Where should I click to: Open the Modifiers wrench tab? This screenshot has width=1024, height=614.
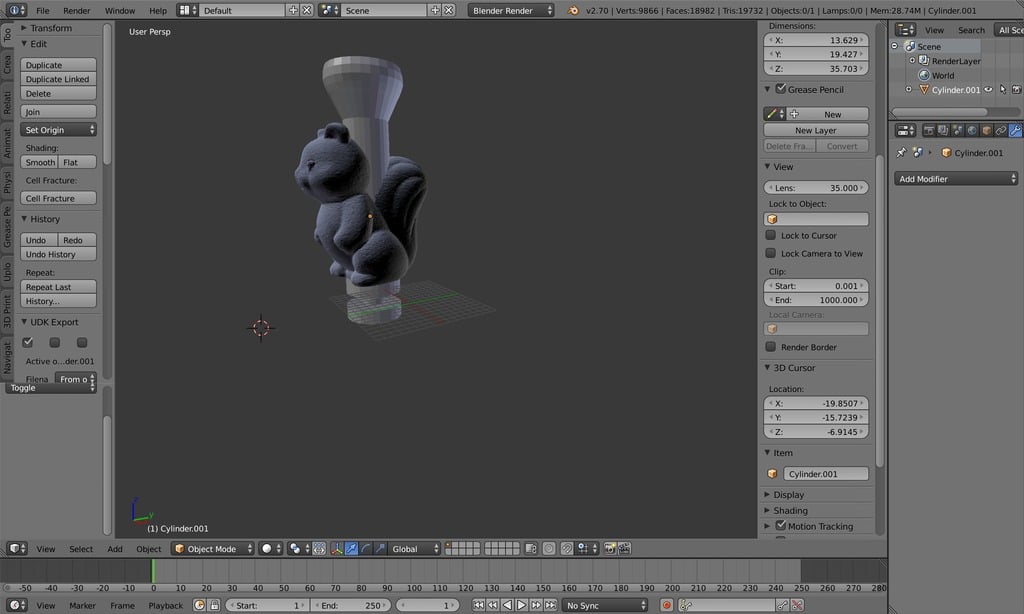click(x=1015, y=131)
